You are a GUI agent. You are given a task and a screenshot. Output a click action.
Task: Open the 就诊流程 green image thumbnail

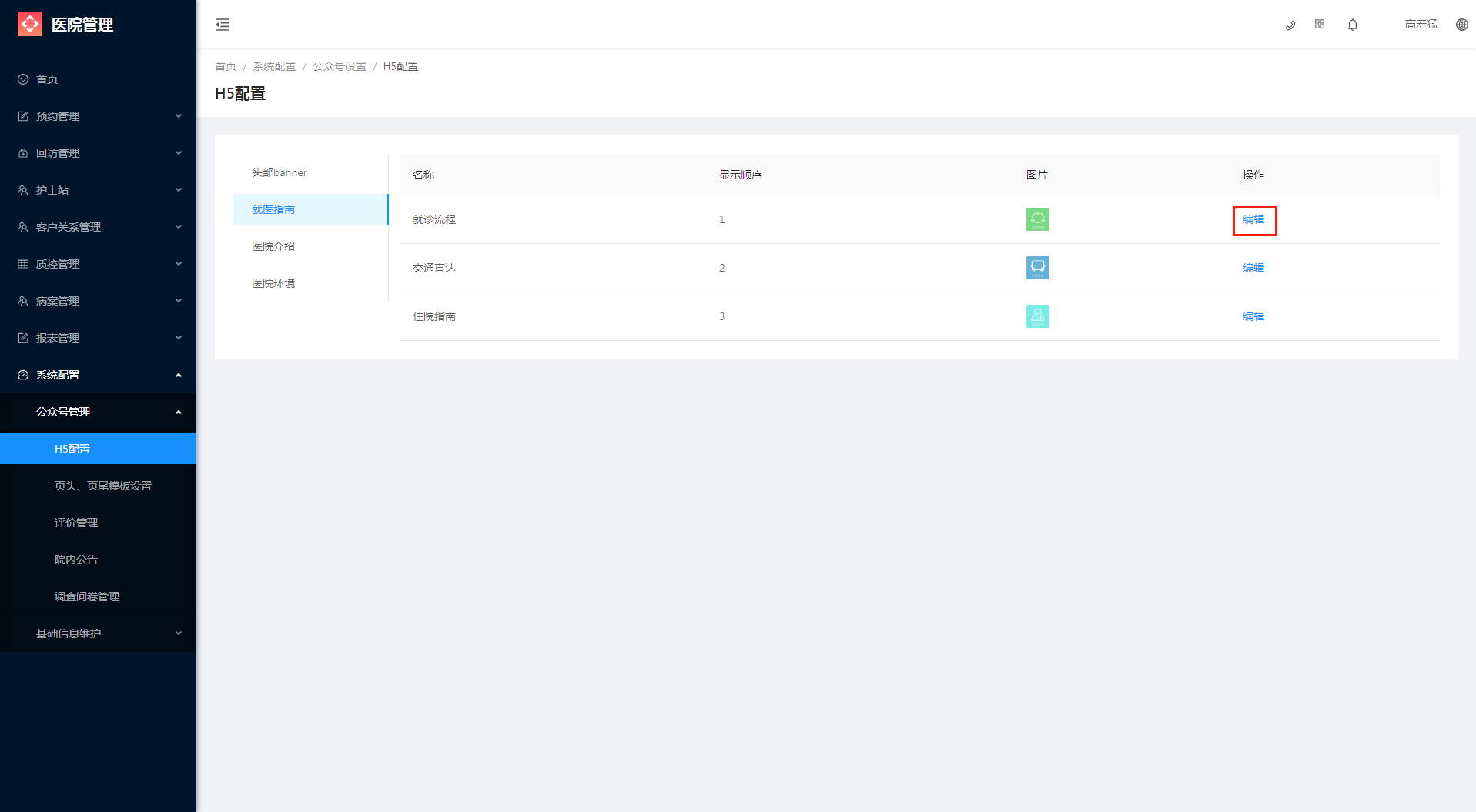[x=1037, y=219]
